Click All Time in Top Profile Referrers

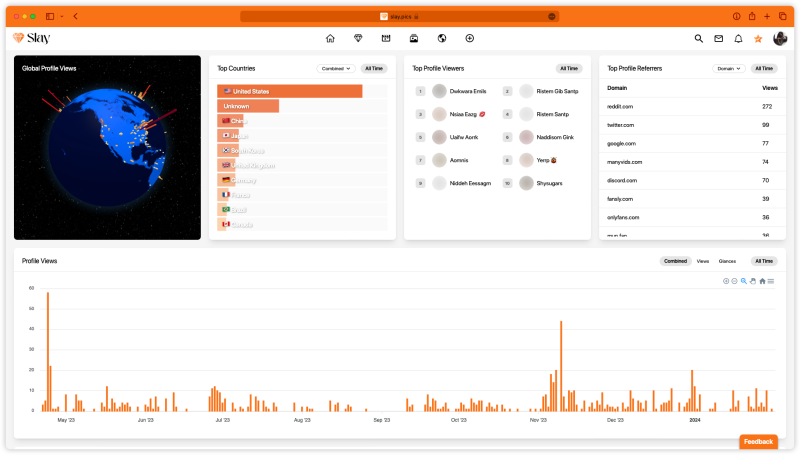click(764, 68)
